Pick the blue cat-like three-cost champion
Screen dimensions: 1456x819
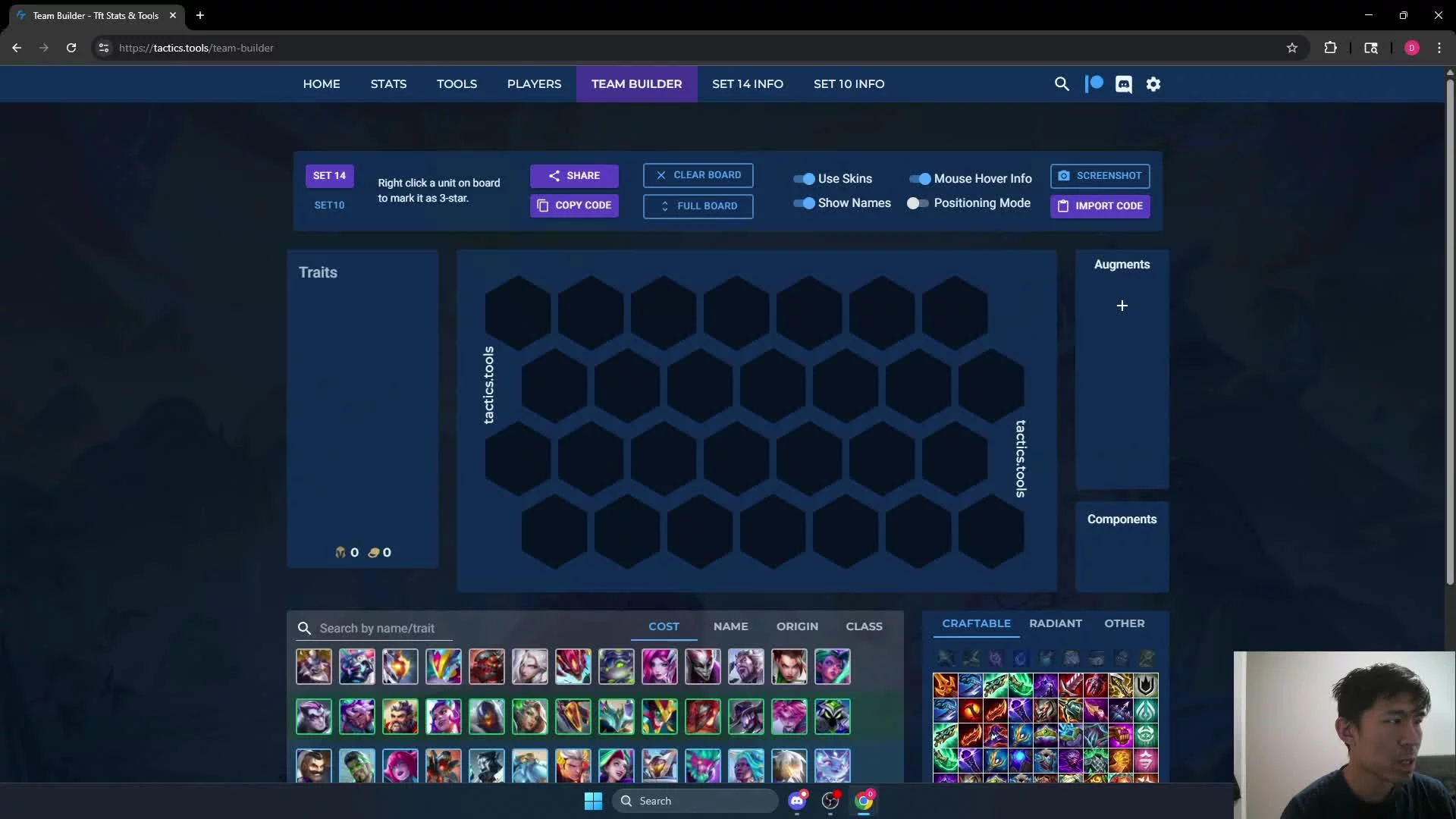[833, 766]
